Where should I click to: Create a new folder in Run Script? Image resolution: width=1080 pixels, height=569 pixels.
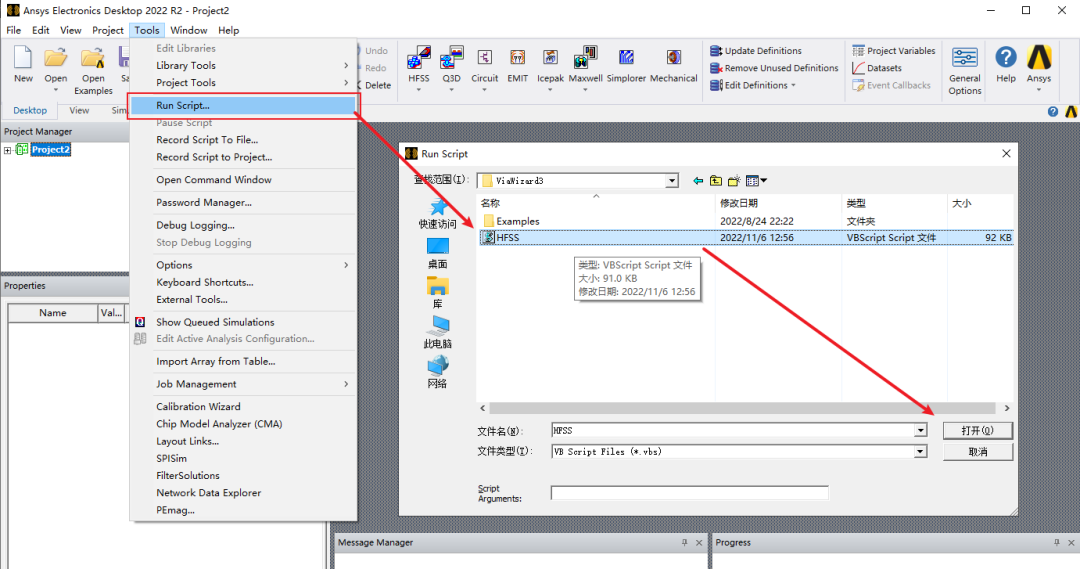click(734, 180)
